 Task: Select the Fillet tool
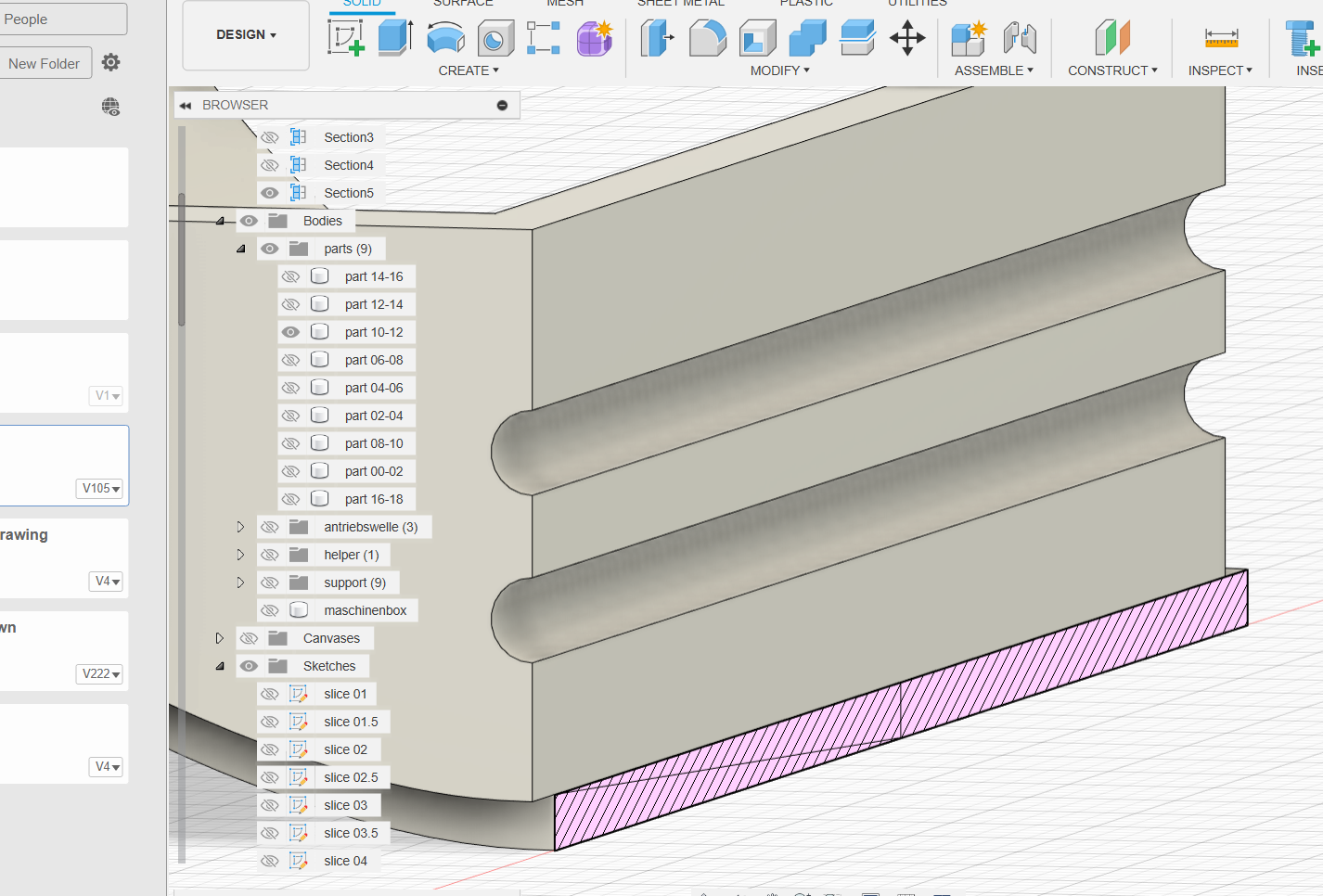point(707,38)
